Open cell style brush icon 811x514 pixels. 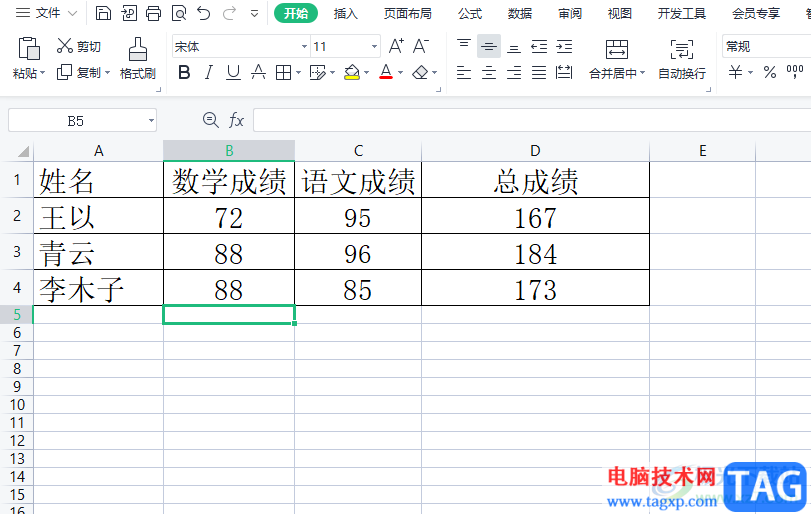(318, 72)
